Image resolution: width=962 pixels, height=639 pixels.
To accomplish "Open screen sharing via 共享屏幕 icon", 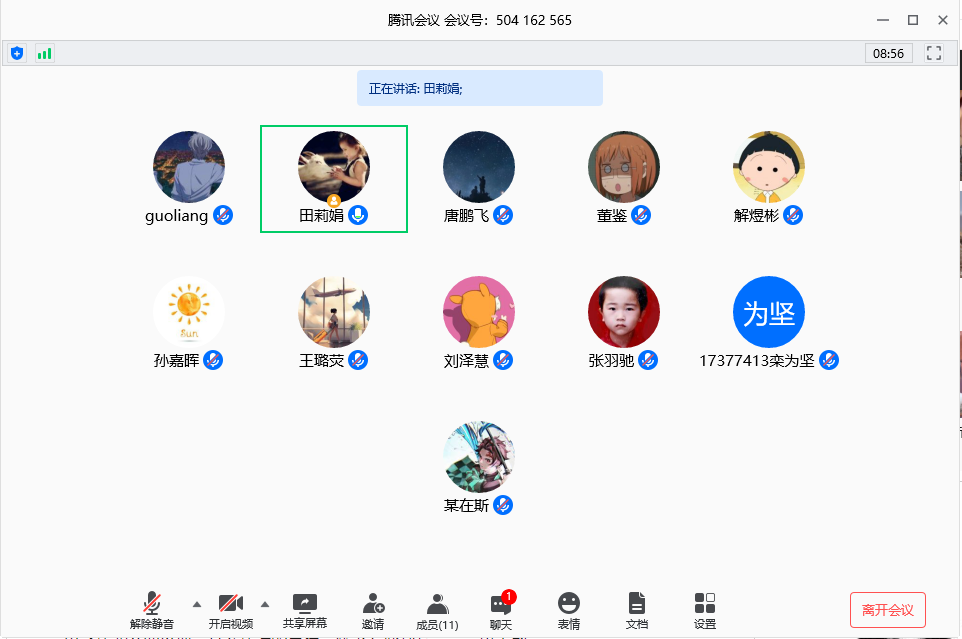I will tap(304, 603).
